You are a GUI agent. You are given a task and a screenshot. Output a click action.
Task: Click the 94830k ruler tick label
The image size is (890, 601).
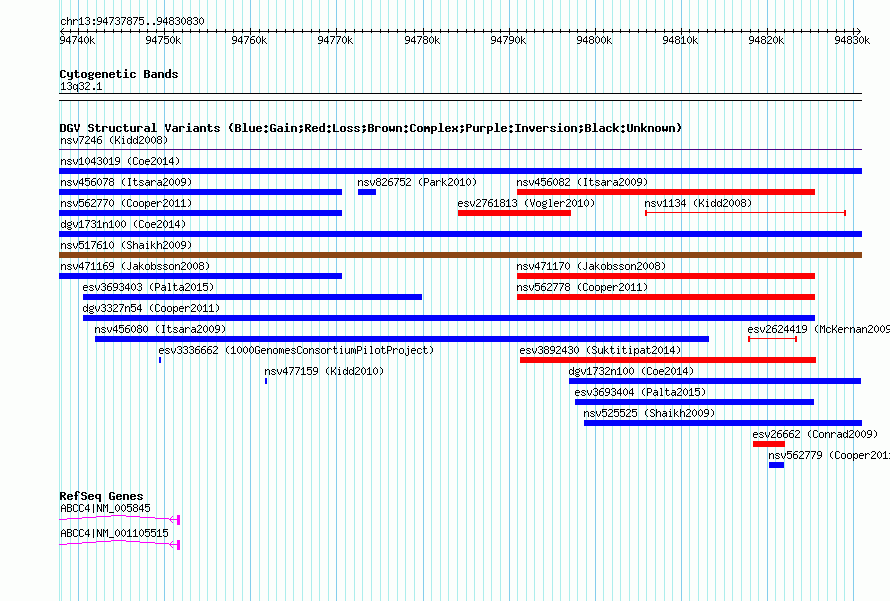coord(852,40)
